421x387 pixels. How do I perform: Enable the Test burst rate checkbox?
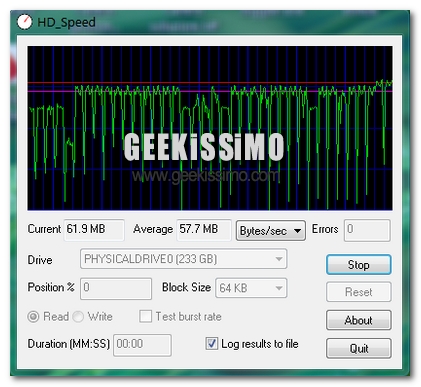coord(145,316)
